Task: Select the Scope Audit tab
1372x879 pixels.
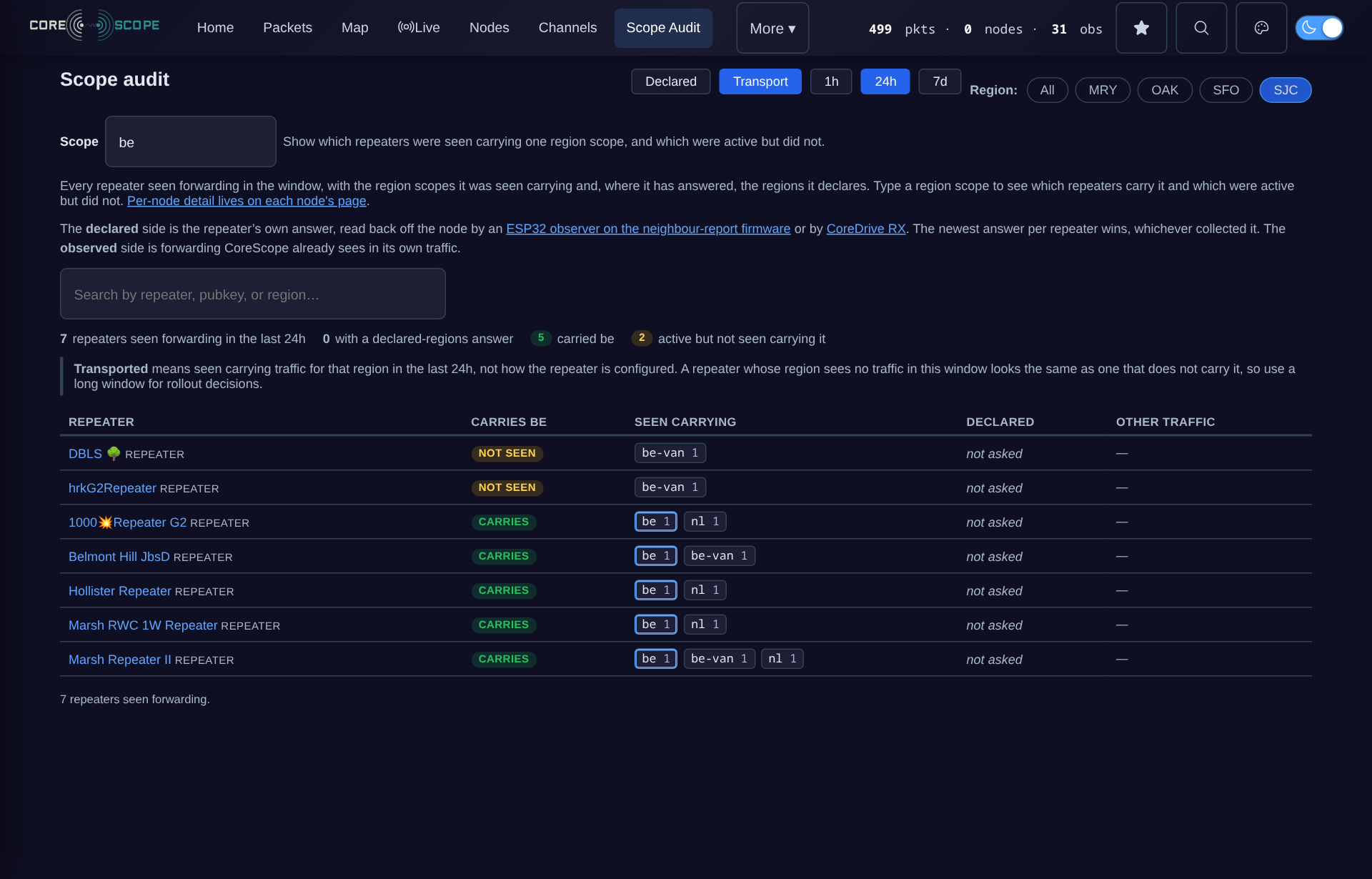Action: point(663,28)
